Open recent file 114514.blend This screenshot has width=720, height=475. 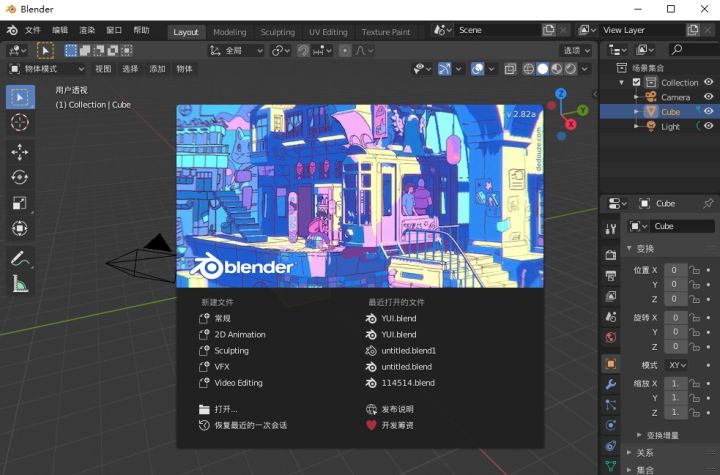[408, 383]
